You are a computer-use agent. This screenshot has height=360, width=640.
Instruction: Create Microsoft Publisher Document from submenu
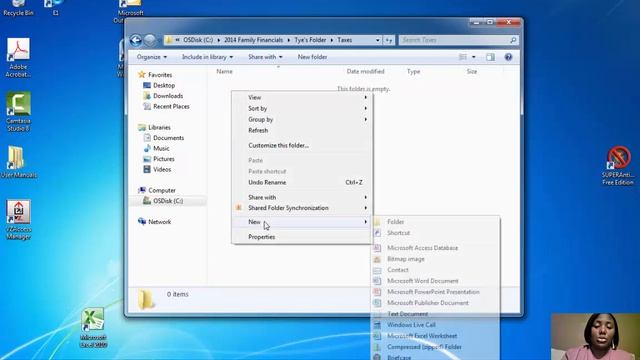[x=436, y=303]
